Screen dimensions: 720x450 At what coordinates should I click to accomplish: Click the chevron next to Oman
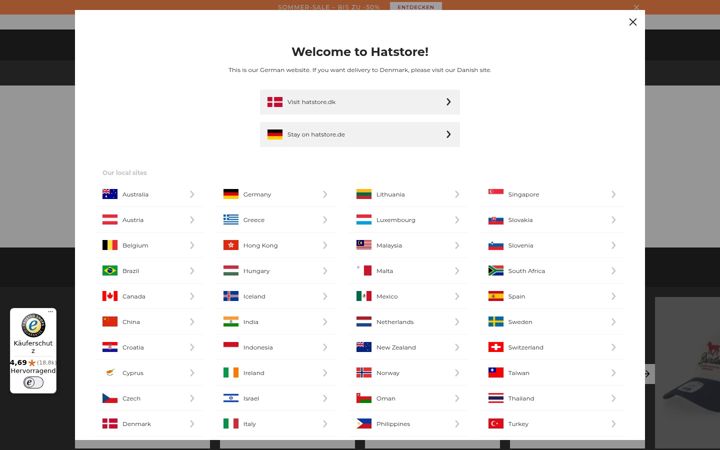457,398
